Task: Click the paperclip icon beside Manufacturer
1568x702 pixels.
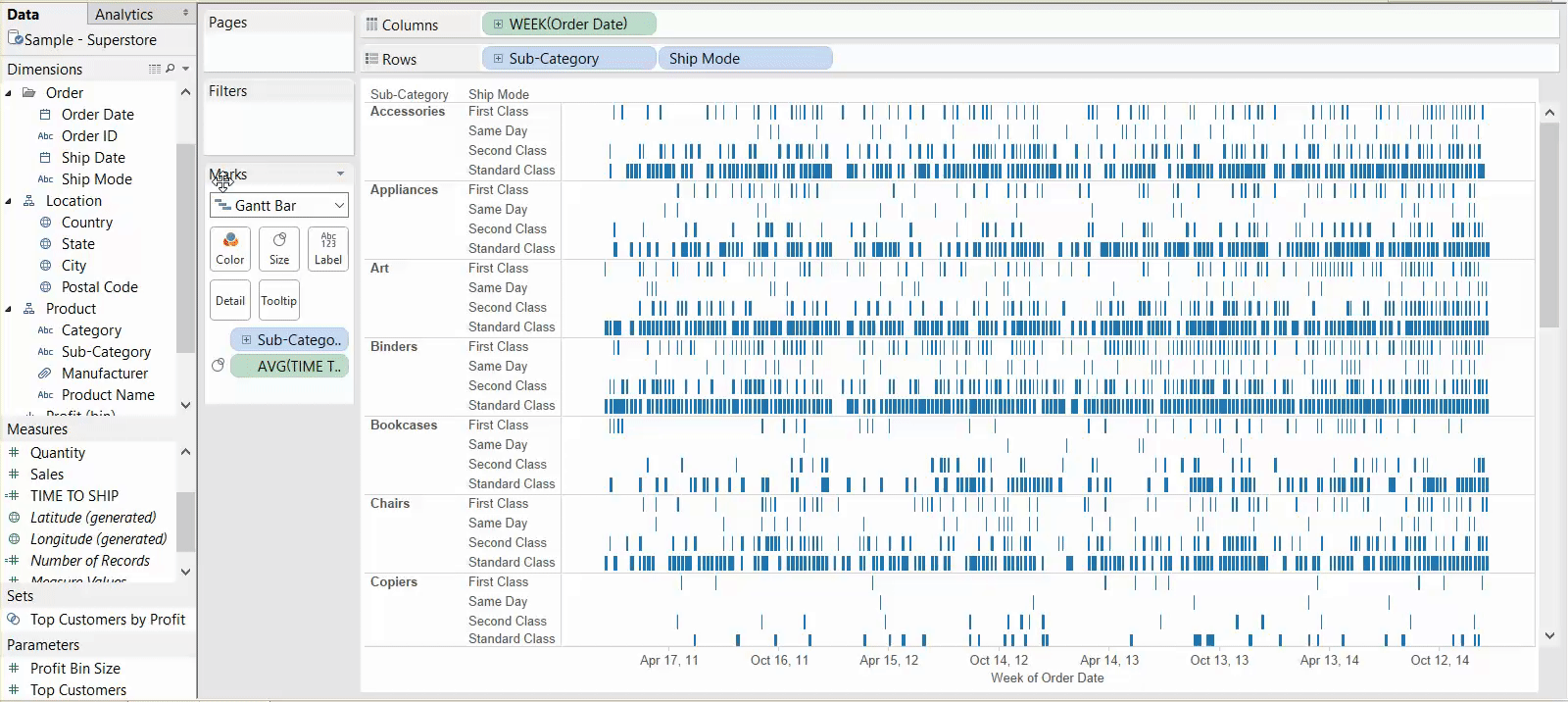Action: [45, 374]
